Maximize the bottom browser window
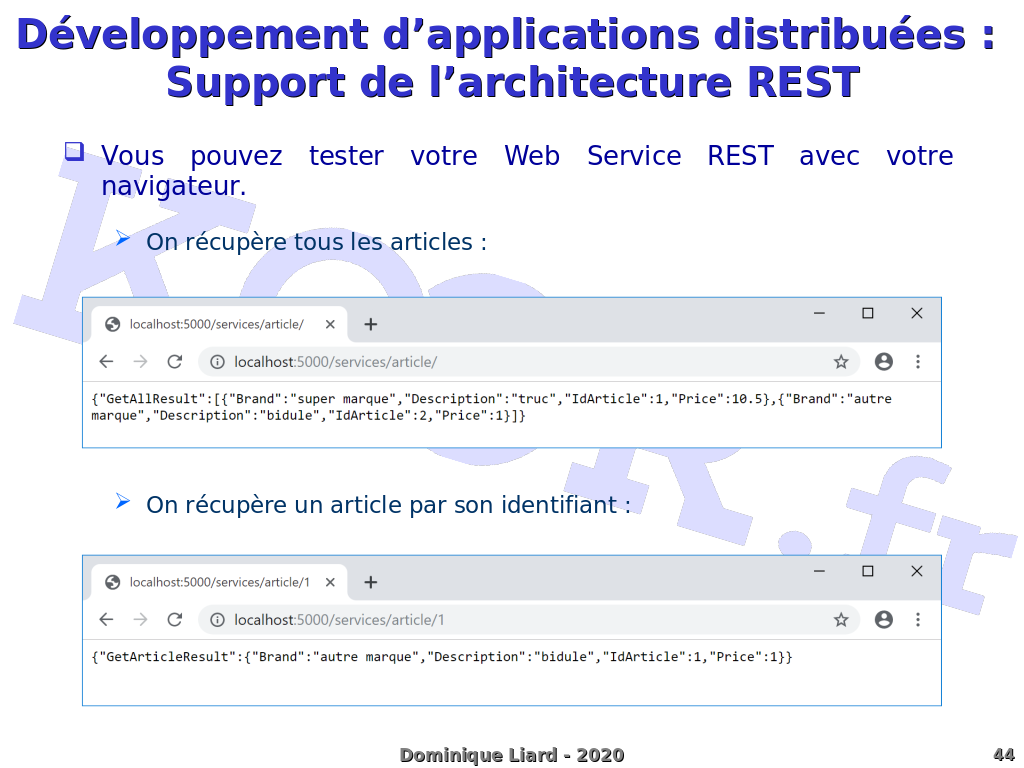The width and height of the screenshot is (1024, 768). [x=868, y=571]
